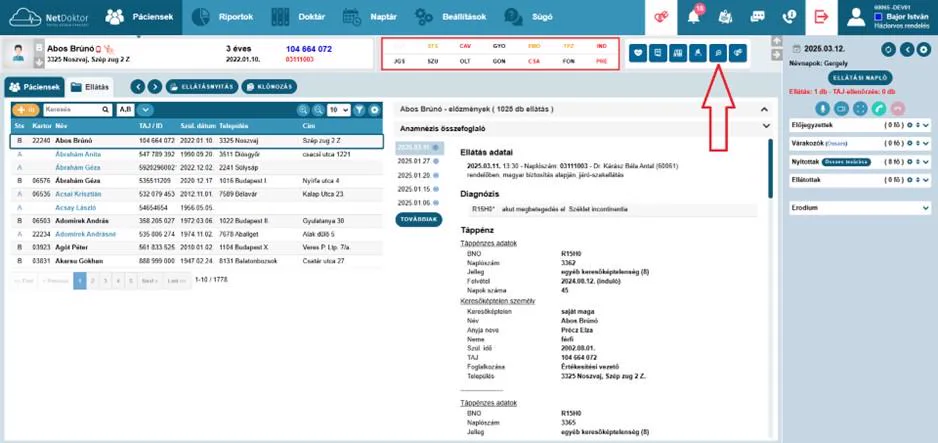The height and width of the screenshot is (443, 938).
Task: Click the refresh icon next to date
Action: point(888,49)
